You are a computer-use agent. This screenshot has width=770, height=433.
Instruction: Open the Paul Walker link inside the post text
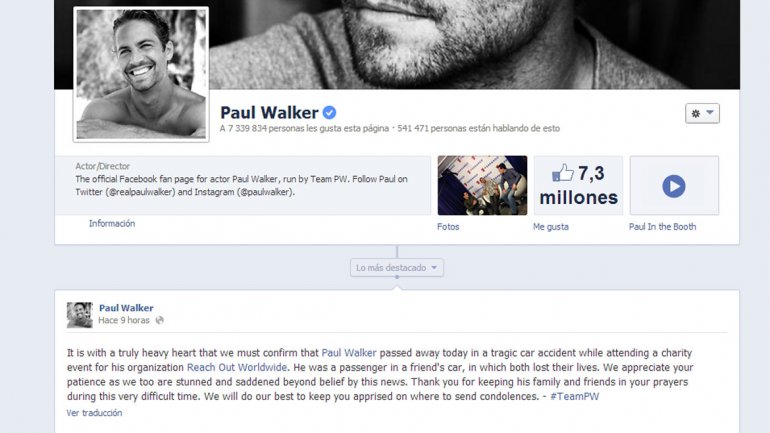click(349, 353)
